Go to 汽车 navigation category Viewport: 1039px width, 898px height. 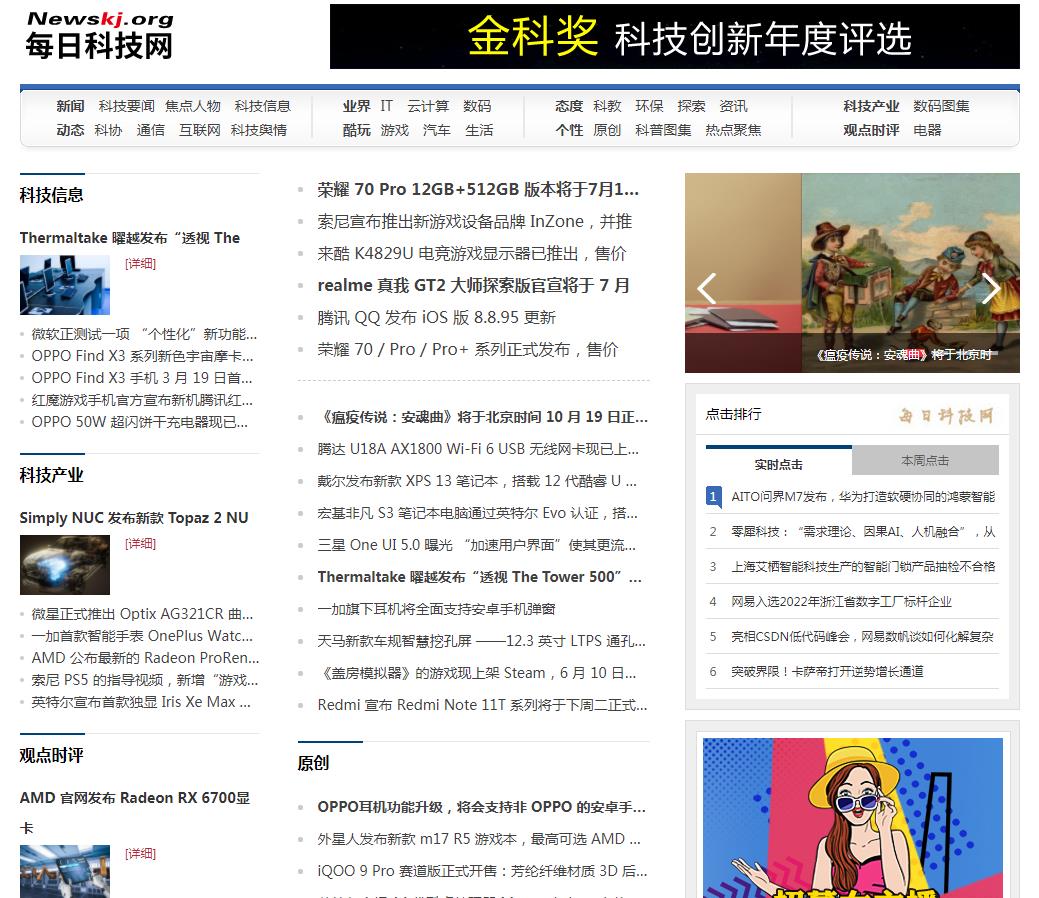click(x=437, y=130)
